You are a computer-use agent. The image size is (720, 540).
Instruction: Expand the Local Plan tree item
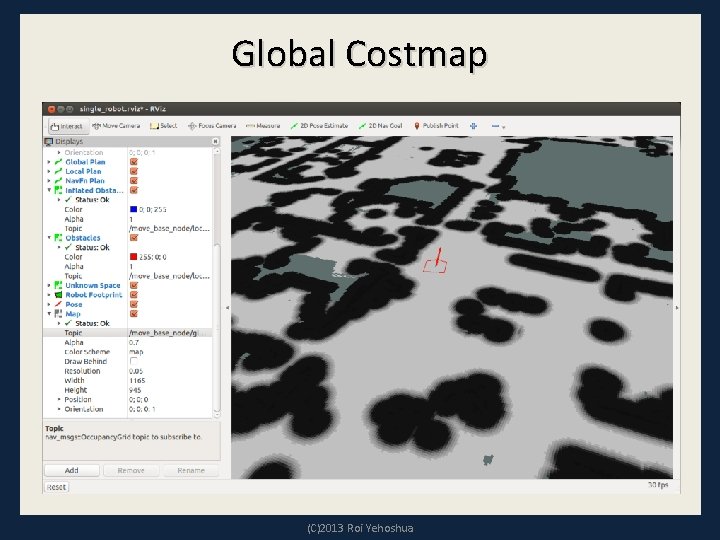pyautogui.click(x=49, y=171)
